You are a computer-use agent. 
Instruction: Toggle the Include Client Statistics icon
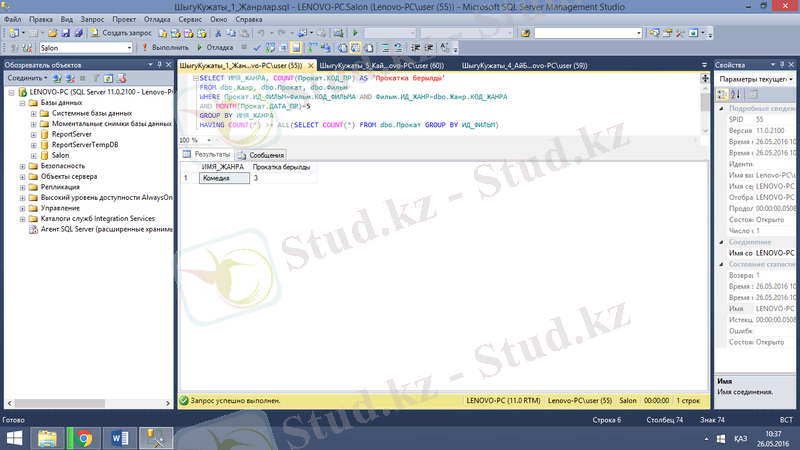(x=325, y=47)
